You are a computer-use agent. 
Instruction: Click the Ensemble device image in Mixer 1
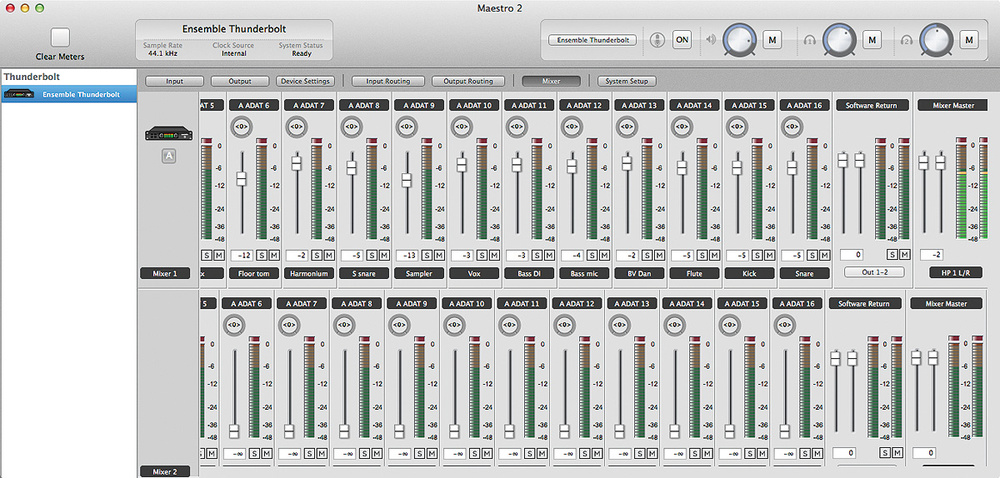tap(169, 136)
